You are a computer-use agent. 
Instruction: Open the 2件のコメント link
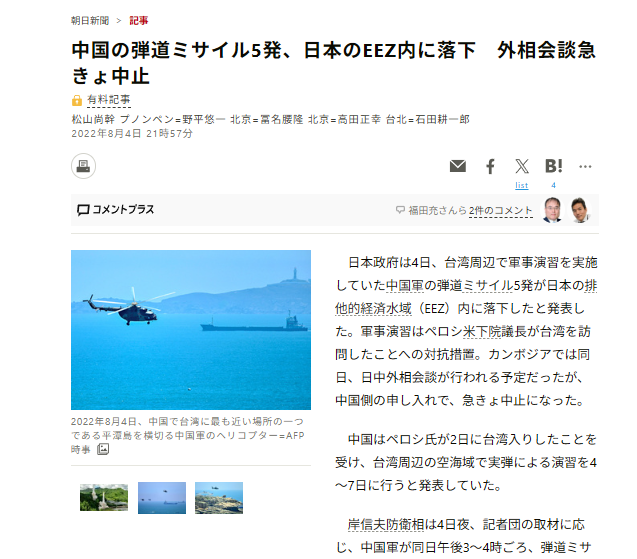pos(500,210)
